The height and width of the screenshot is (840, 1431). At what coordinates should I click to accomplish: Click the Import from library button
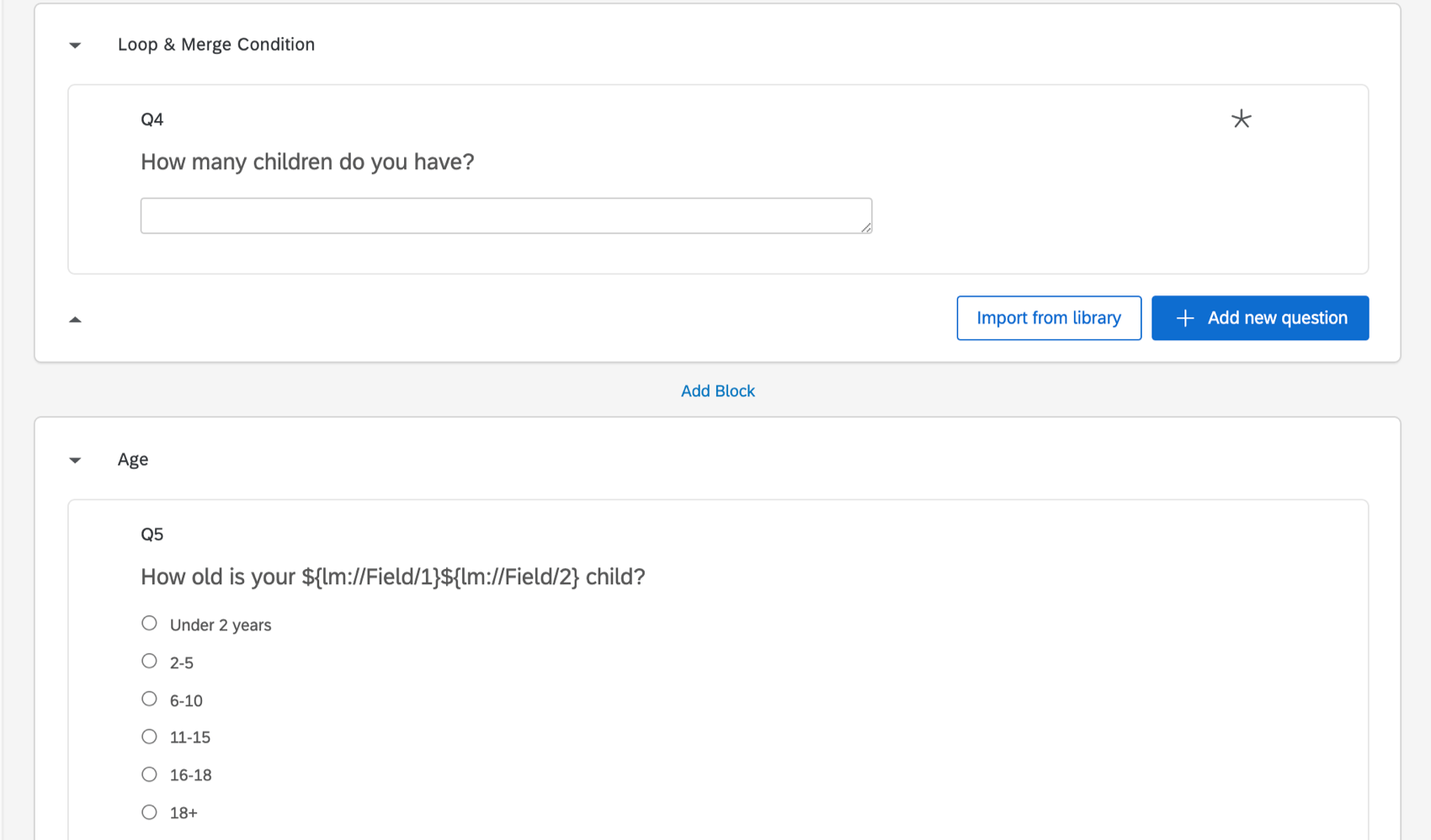pyautogui.click(x=1048, y=318)
